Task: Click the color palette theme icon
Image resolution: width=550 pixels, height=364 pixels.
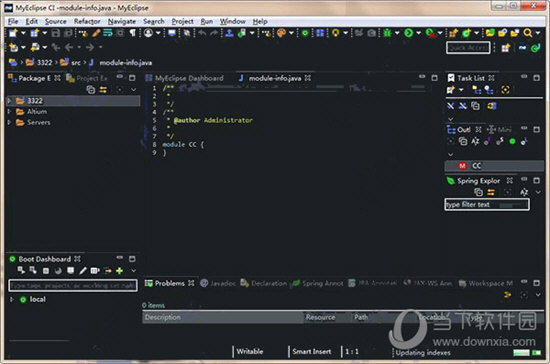Action: pos(281,33)
